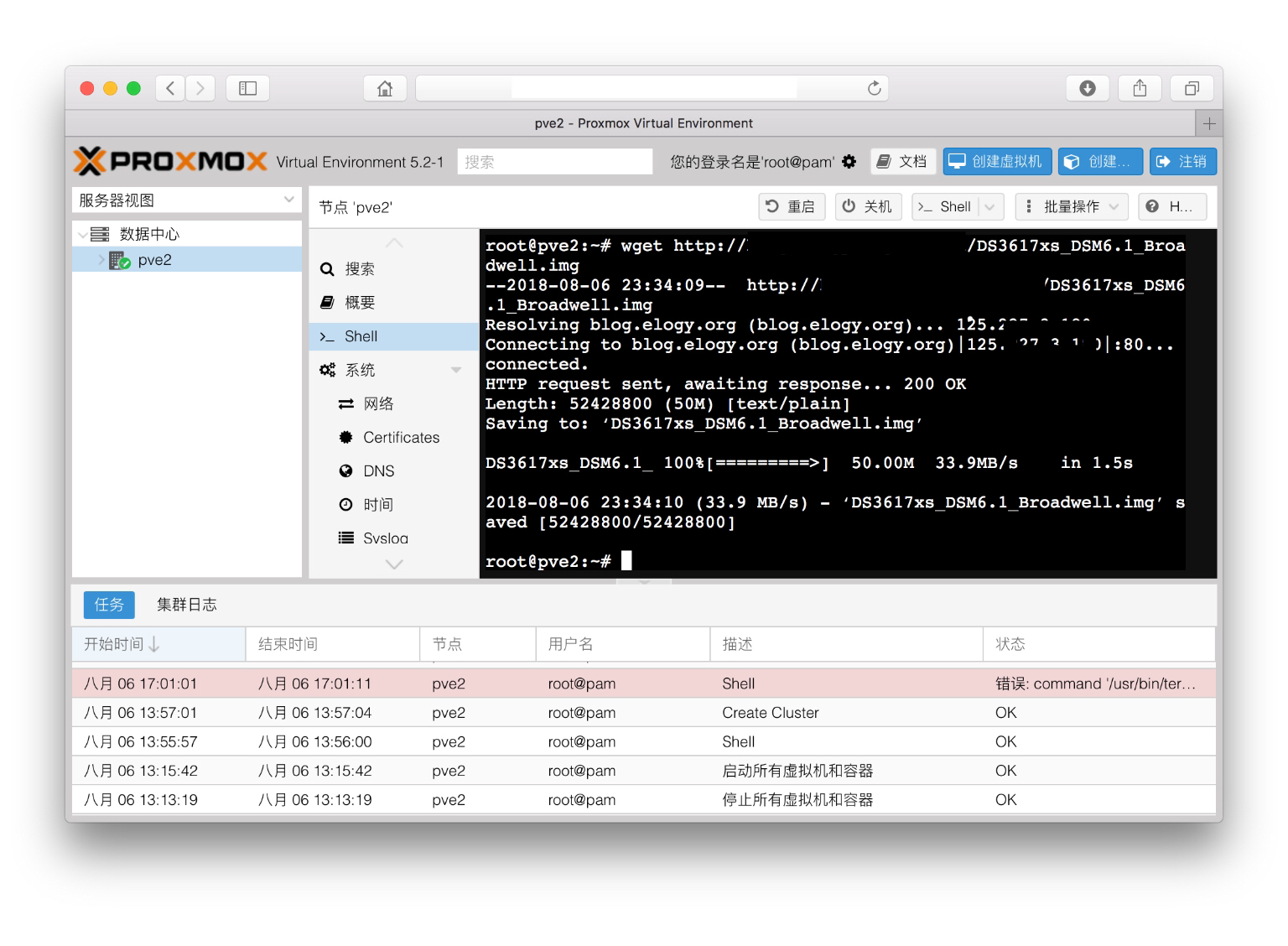Select the 停止所有虚拟机和容器 task row
Screen dimensions: 1288x946
tap(644, 800)
